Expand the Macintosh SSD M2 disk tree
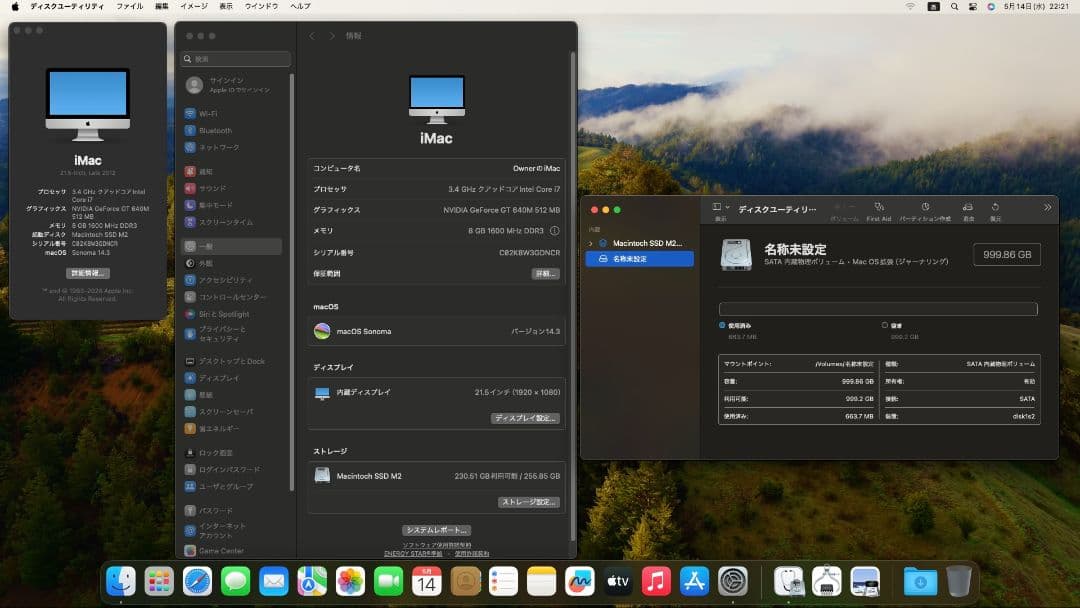Screen dimensions: 1080x608 click(x=591, y=243)
